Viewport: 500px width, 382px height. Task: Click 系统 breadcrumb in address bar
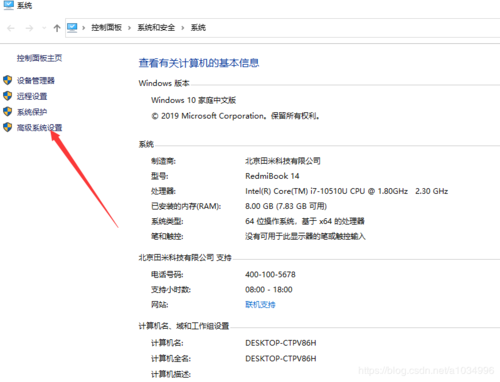pos(198,28)
